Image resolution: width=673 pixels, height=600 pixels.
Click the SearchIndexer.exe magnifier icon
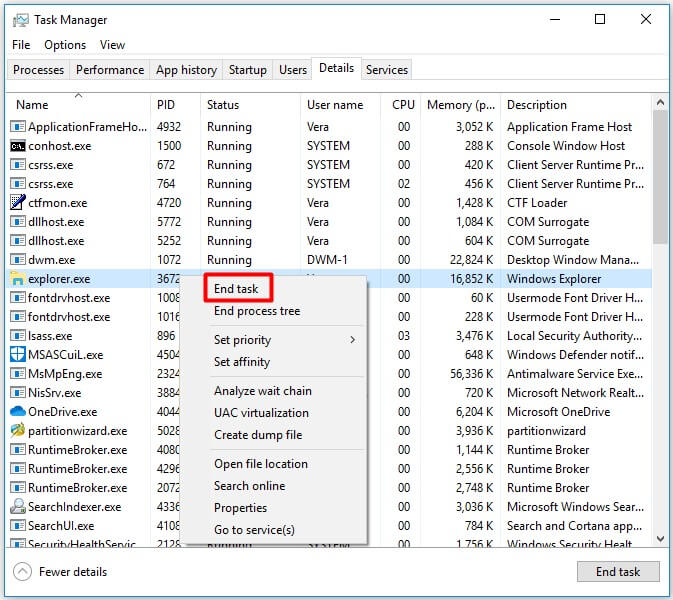pos(18,506)
